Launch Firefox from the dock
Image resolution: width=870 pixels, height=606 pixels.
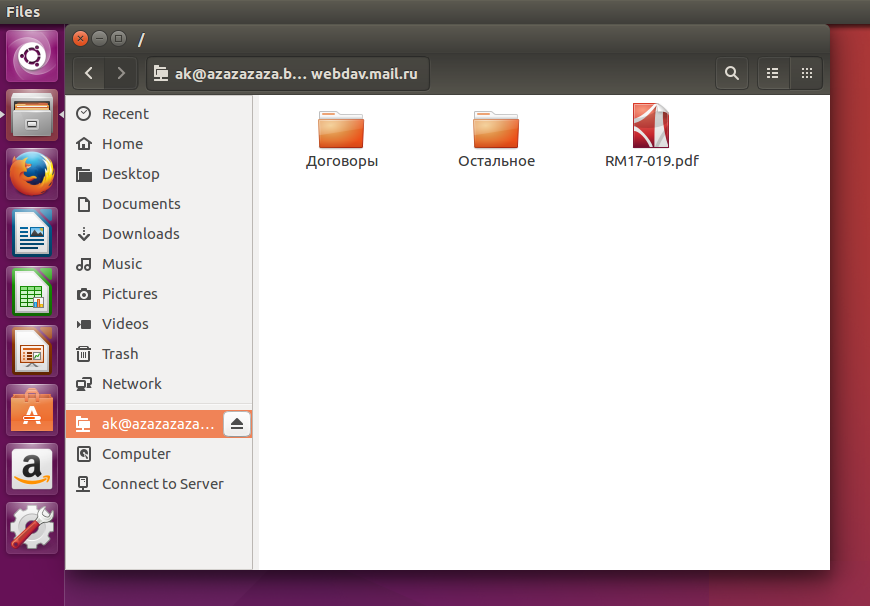click(33, 174)
